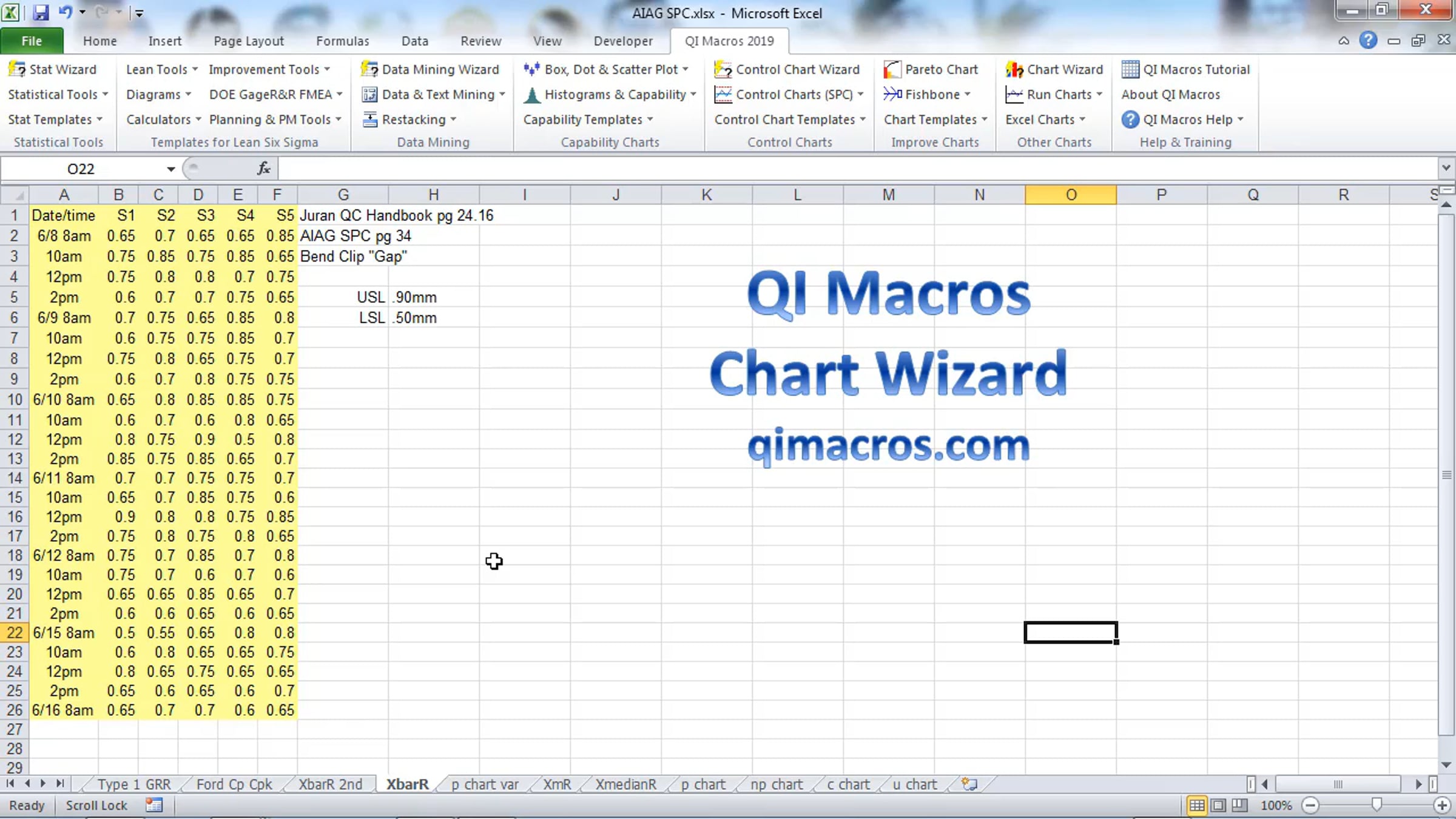
Task: Open the Control Chart Templates dropdown
Action: (x=790, y=120)
